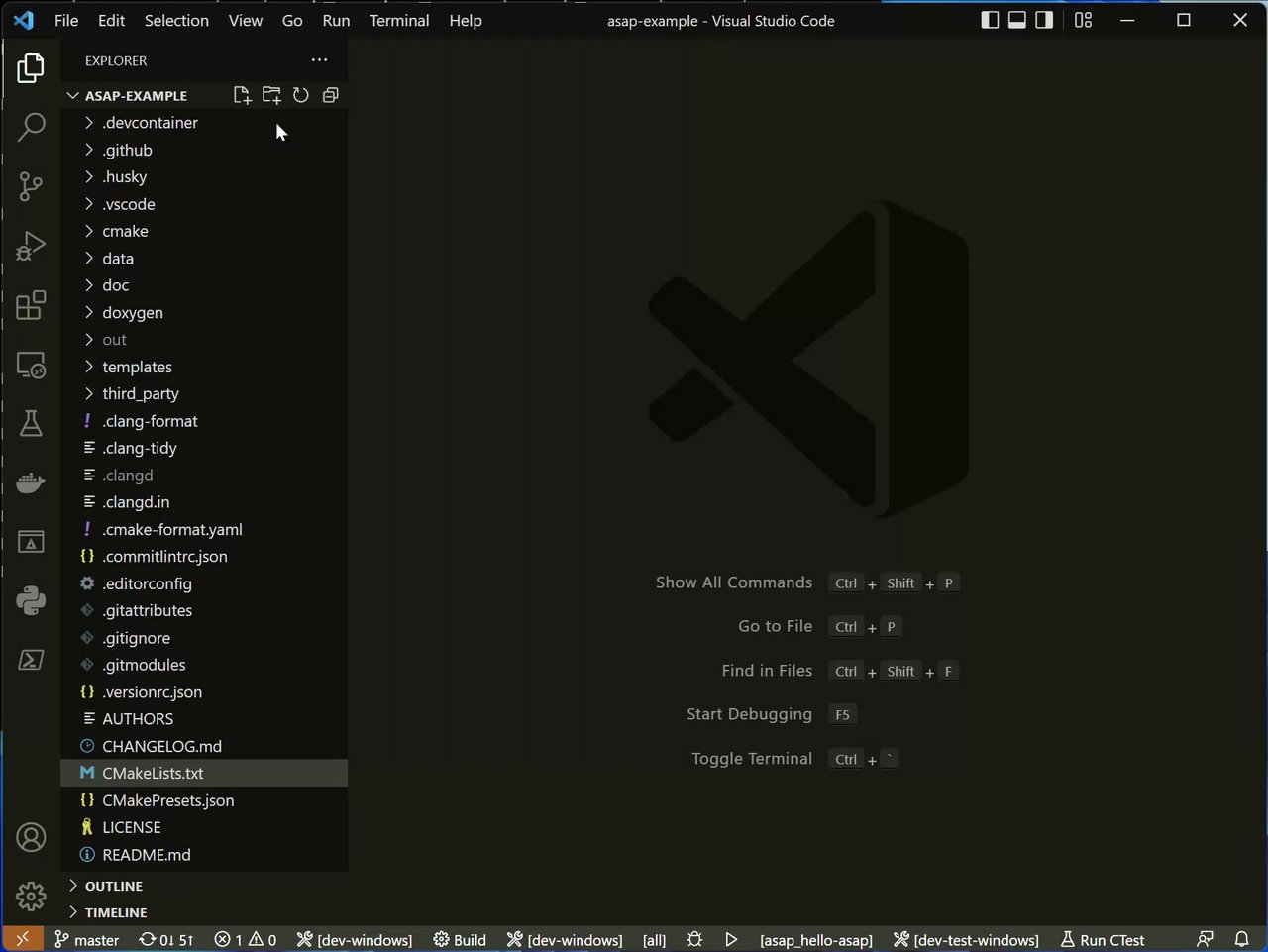Open the Run and Debug view
Screen dimensions: 1268x952
coord(31,246)
